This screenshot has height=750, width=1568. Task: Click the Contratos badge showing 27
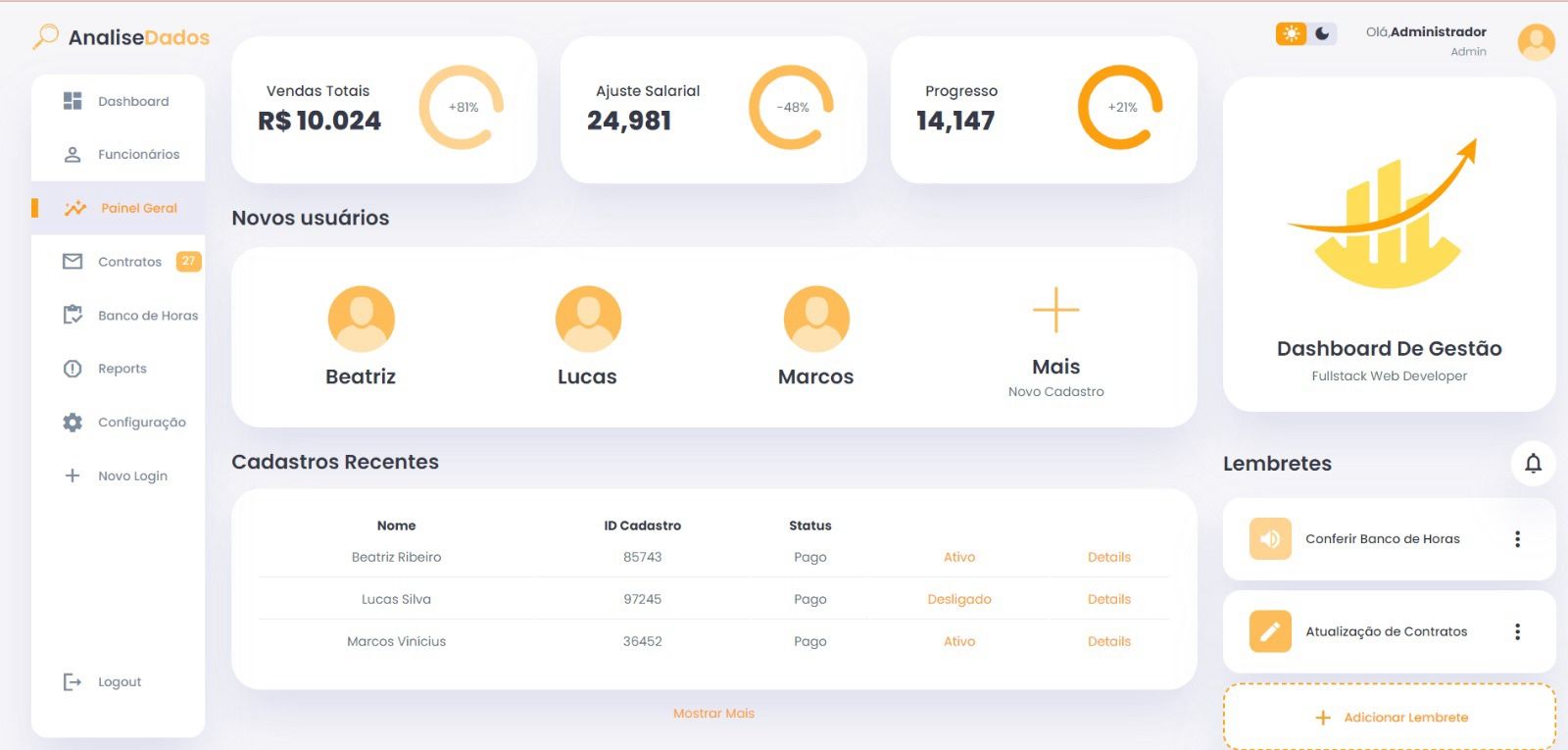point(188,261)
